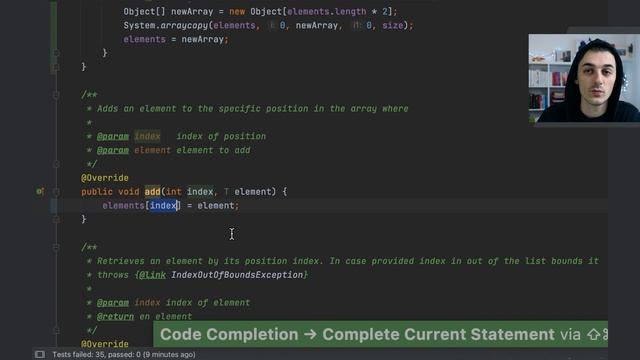
Task: Click the '@return' Javadoc tag
Action: pyautogui.click(x=115, y=316)
